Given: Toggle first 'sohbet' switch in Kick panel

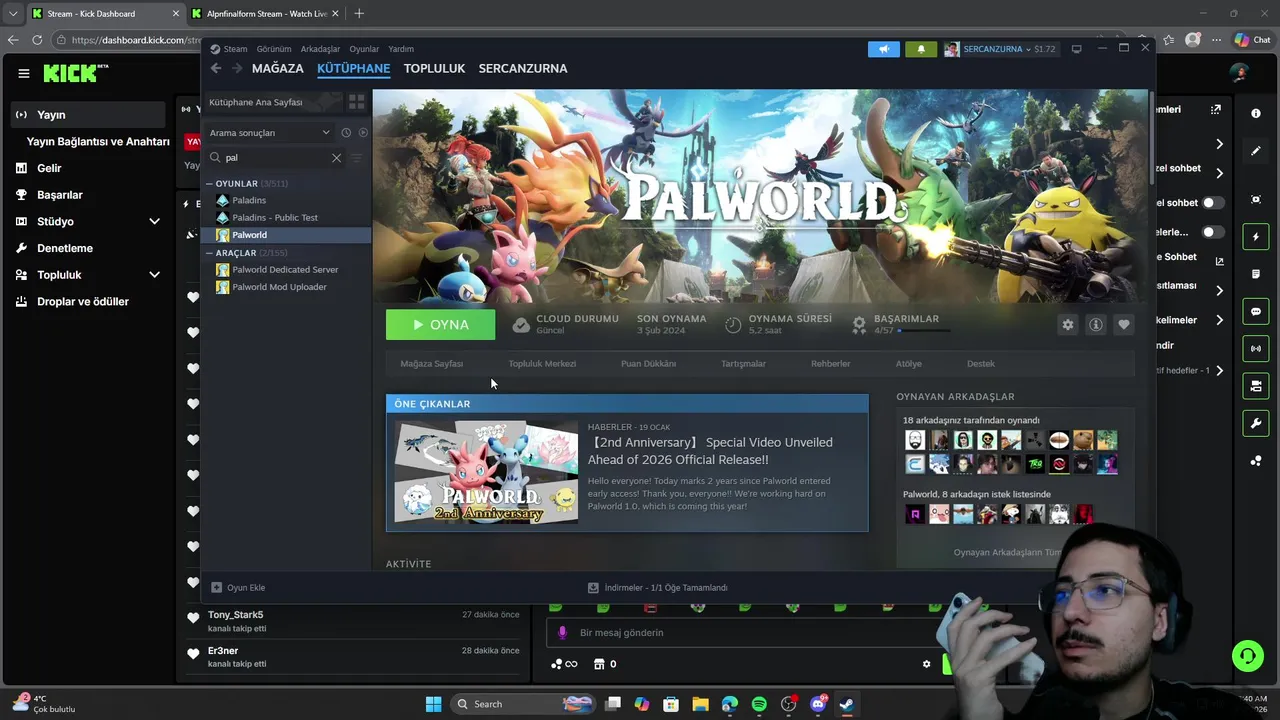Looking at the screenshot, I should (x=1212, y=203).
